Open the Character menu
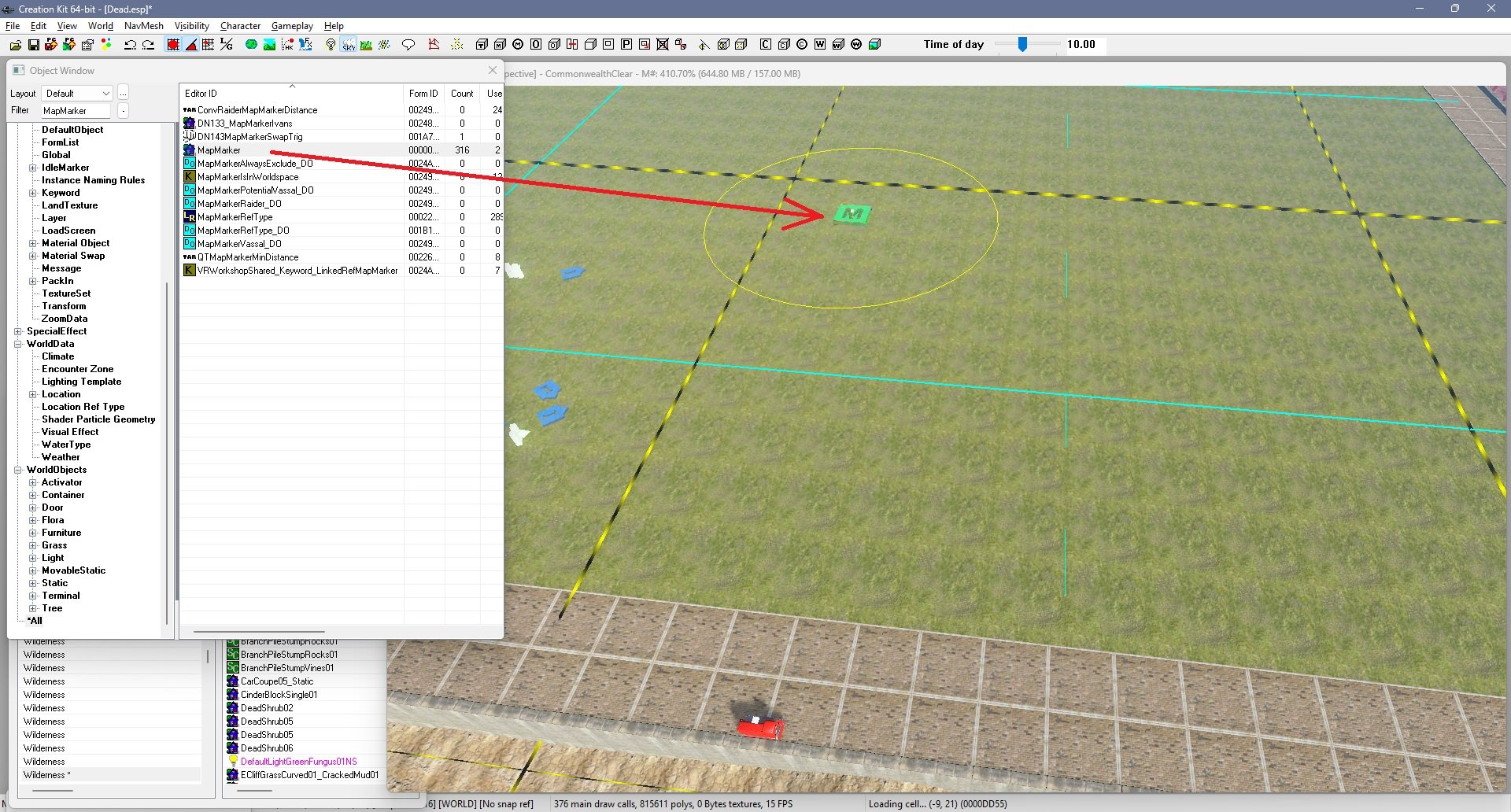This screenshot has height=812, width=1511. click(x=240, y=26)
